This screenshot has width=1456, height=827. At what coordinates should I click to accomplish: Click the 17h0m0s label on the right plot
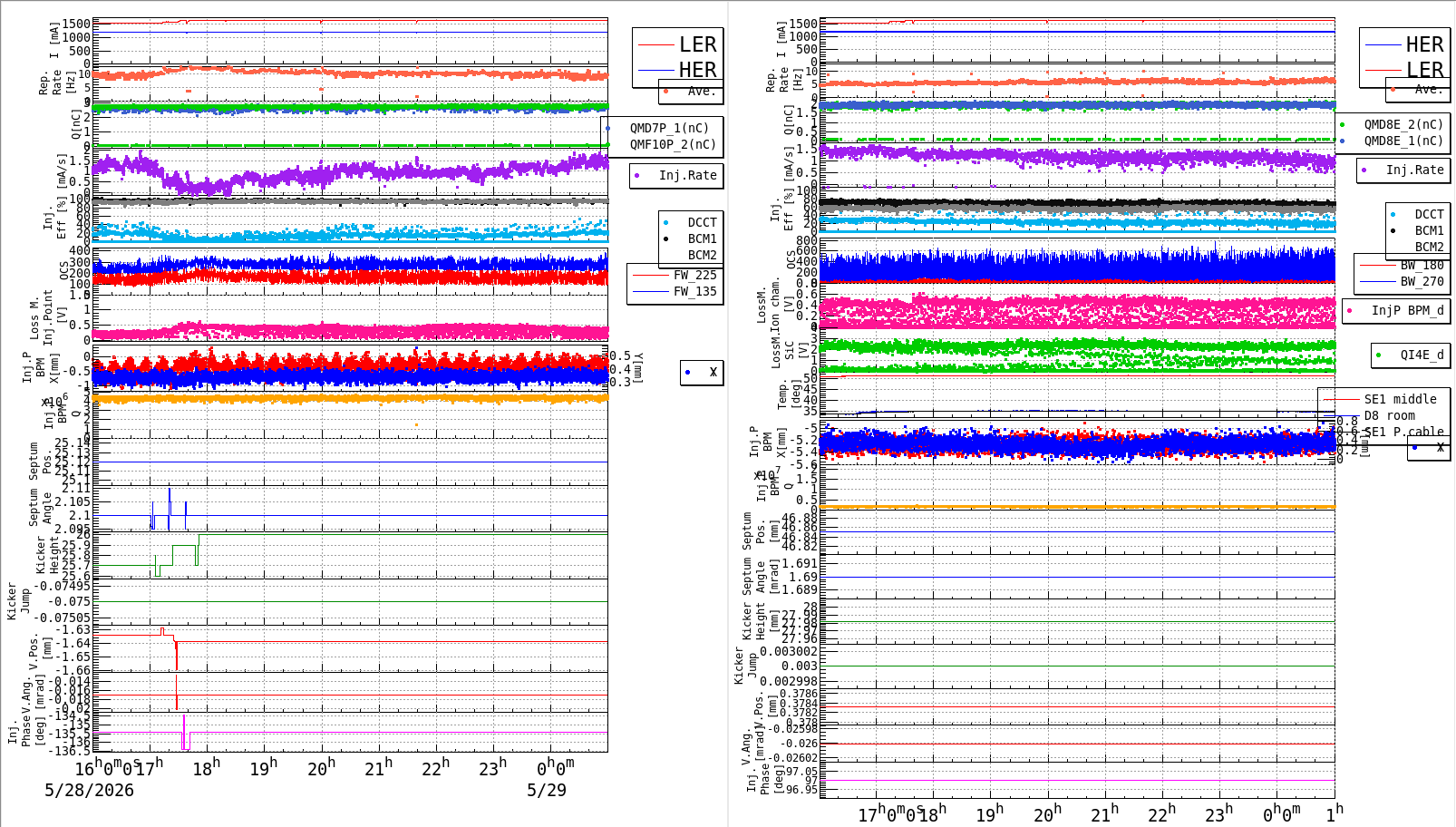tap(890, 813)
